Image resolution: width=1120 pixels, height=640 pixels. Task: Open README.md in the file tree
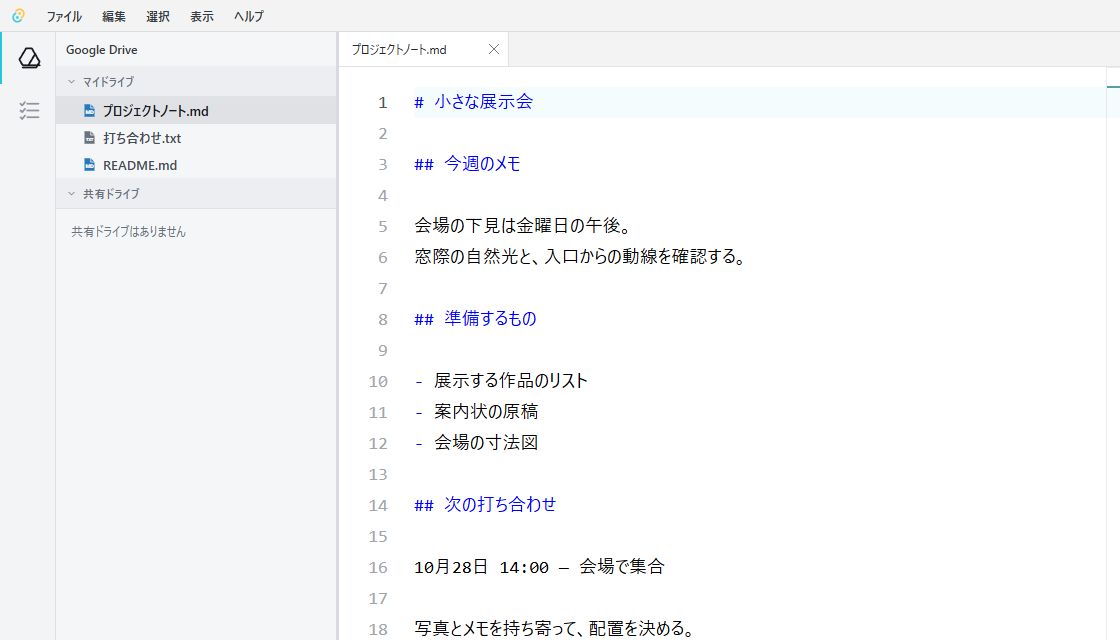pyautogui.click(x=196, y=165)
